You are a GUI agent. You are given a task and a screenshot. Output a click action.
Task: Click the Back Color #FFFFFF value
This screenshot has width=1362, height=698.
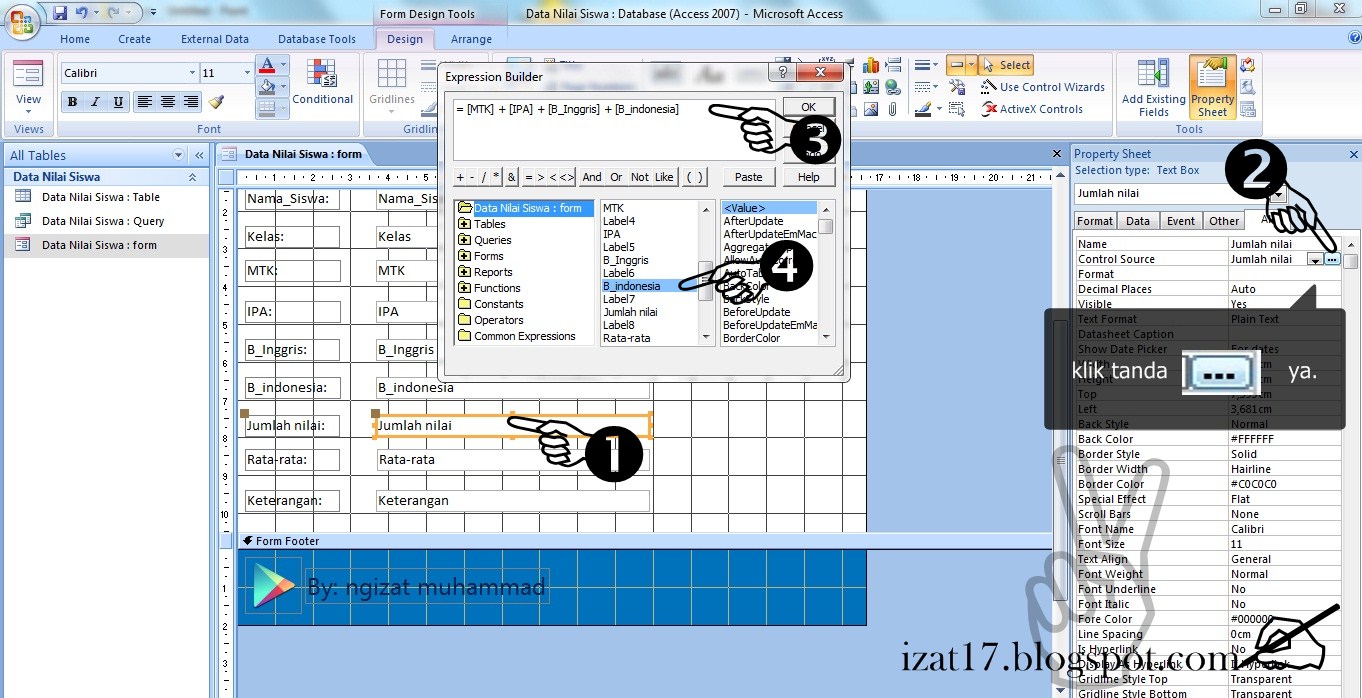[x=1284, y=439]
